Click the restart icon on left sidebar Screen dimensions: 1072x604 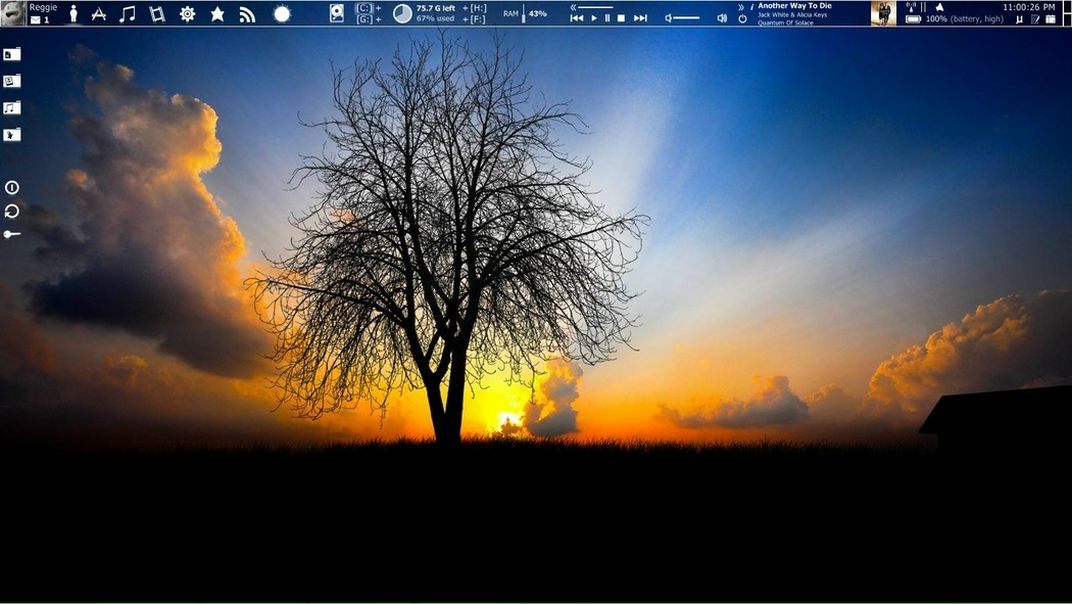pyautogui.click(x=12, y=211)
